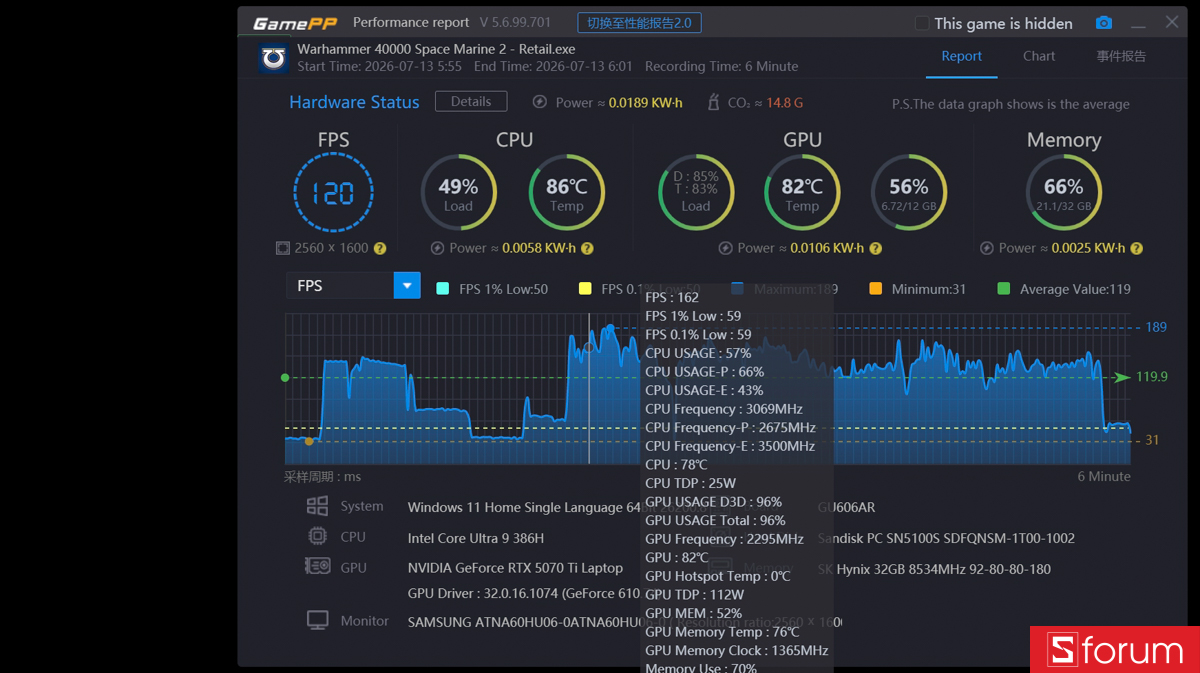
Task: Click the 'Hardware Status' heading
Action: tap(354, 102)
